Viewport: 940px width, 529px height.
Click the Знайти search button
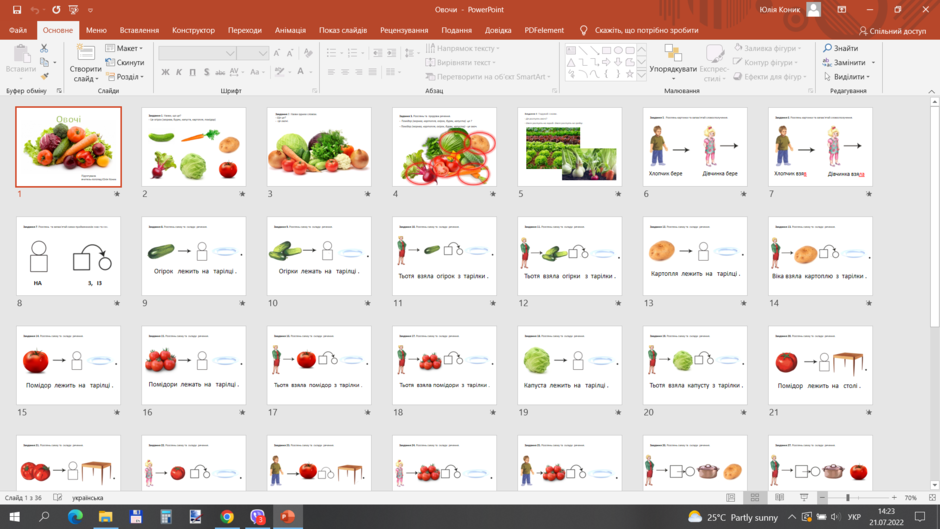coord(840,48)
